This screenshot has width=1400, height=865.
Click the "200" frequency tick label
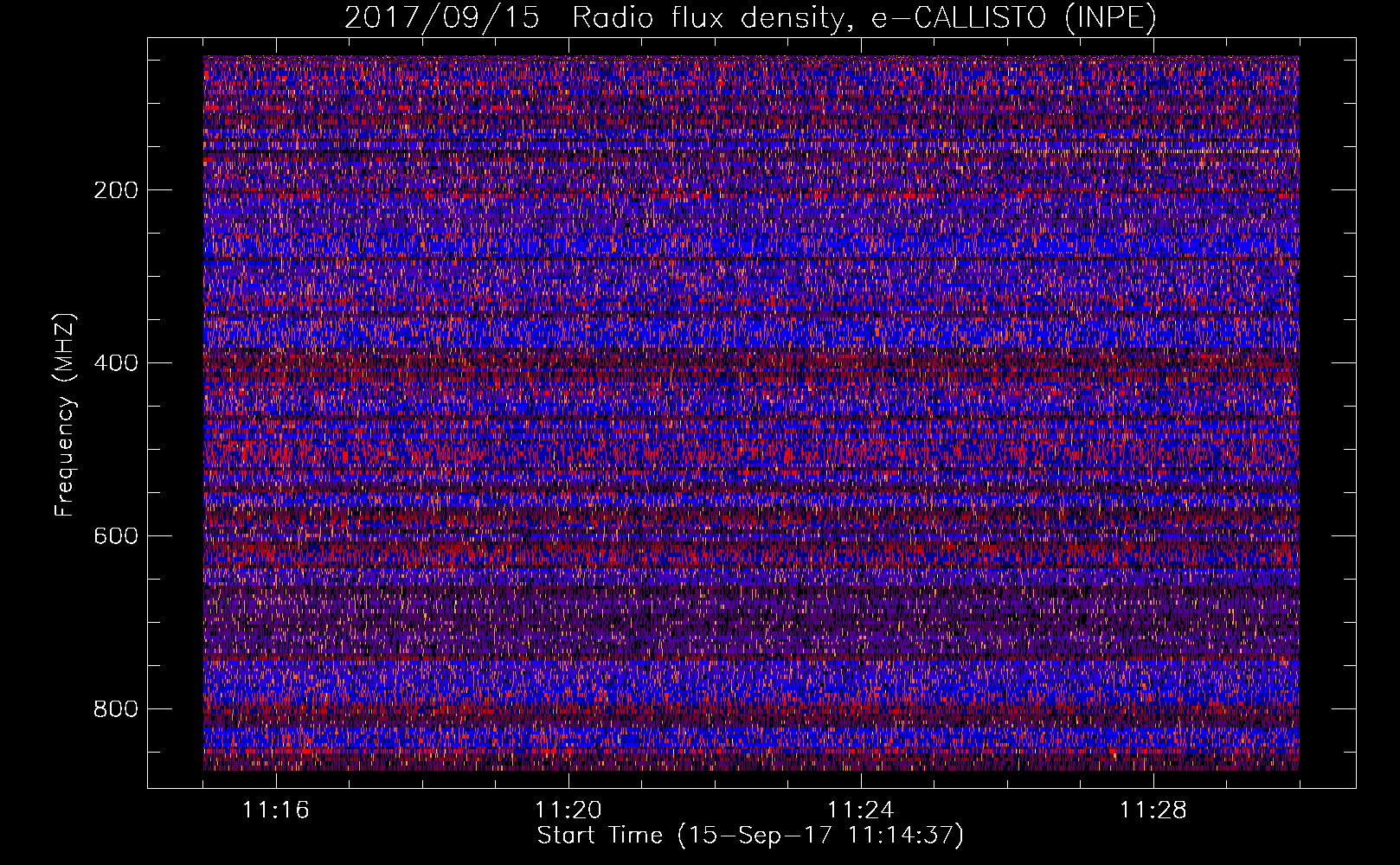point(116,190)
